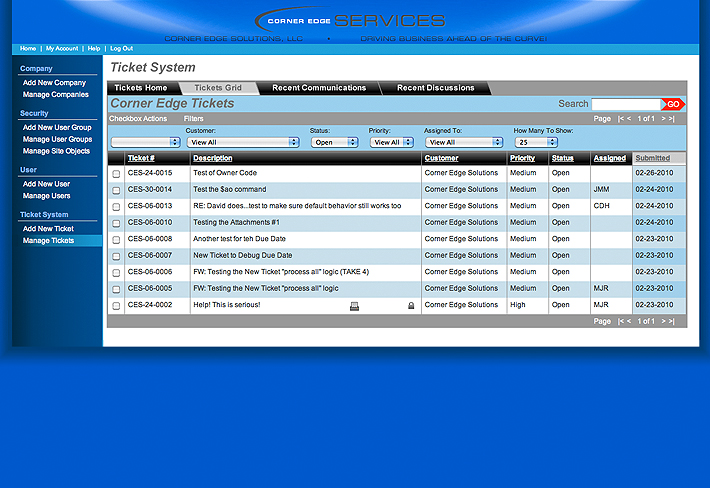
Task: Click the Manage User Groups link
Action: click(x=58, y=139)
